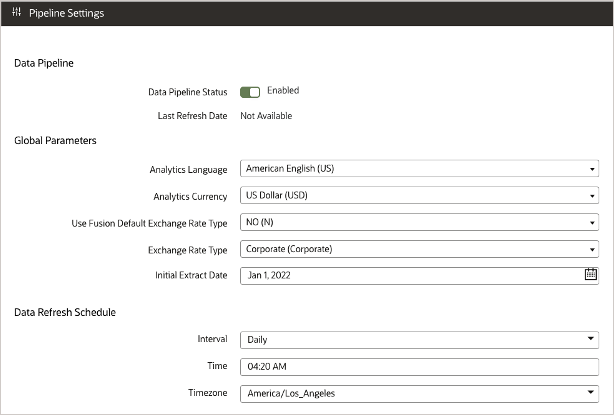Expand the Interval dropdown set to Daily
This screenshot has width=614, height=415.
(x=593, y=340)
